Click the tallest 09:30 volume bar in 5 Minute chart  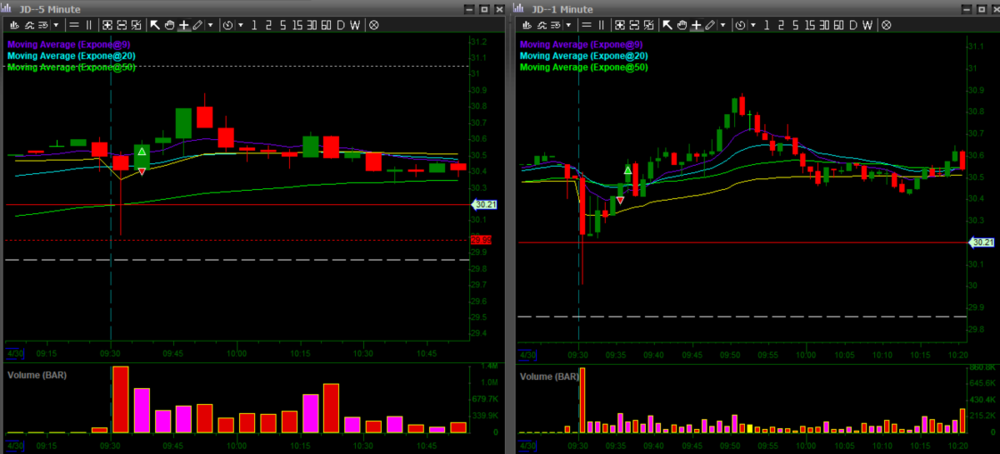point(120,399)
